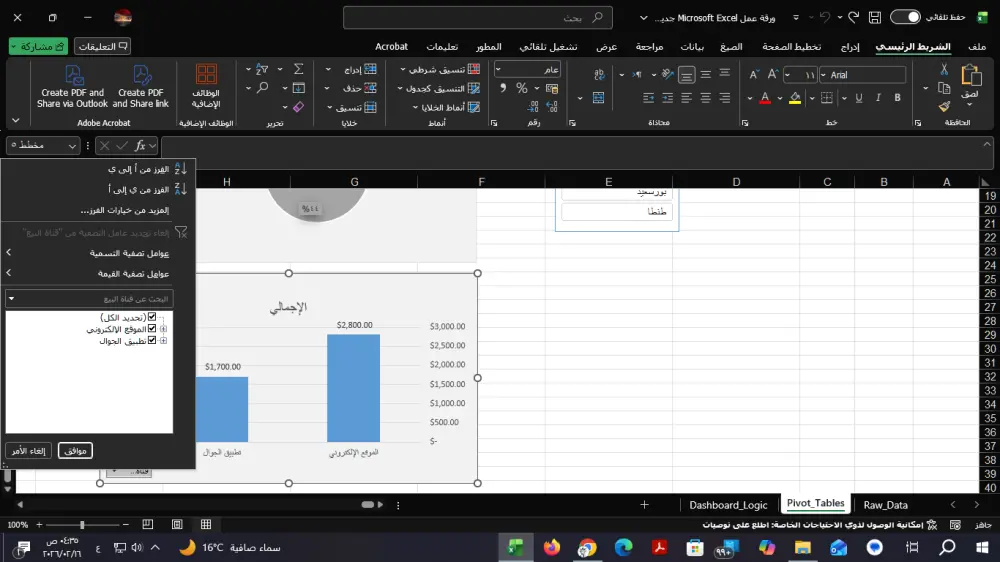Click the Cut scissors icon

(x=944, y=69)
